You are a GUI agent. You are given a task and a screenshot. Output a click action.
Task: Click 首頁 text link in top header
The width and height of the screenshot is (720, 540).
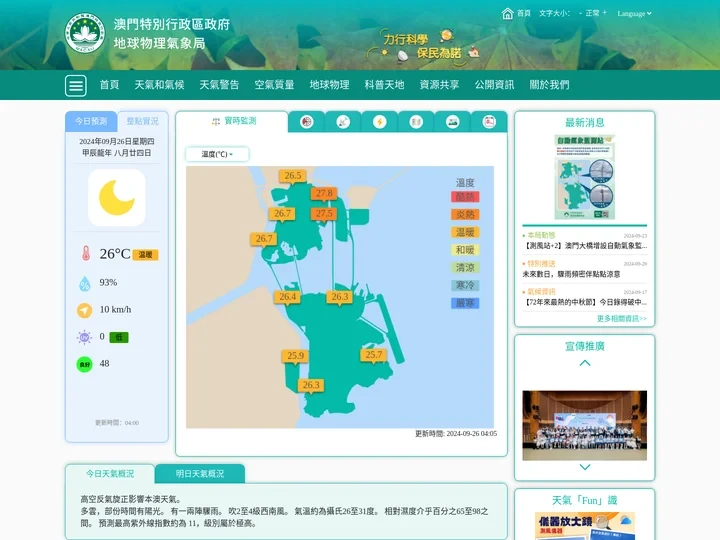click(524, 13)
